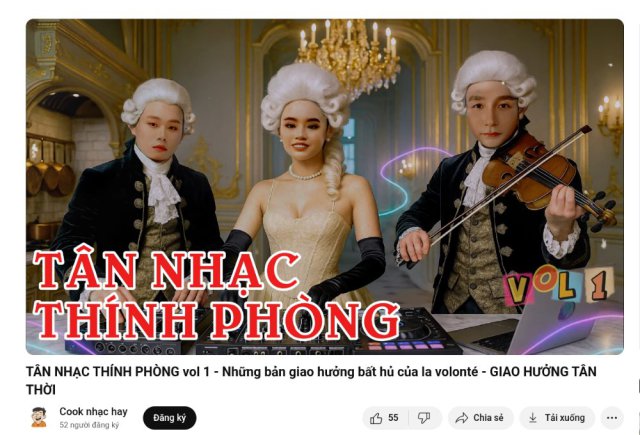Click the 52 người đăng ký subscriber text

89,425
